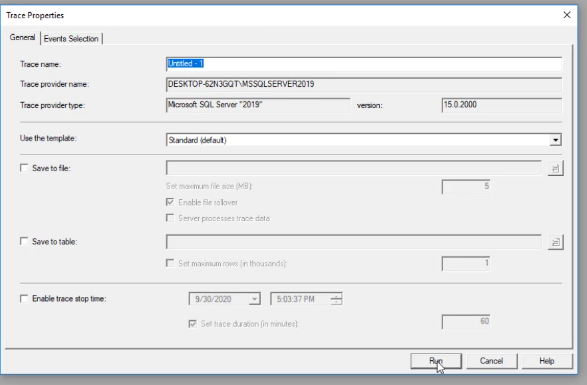This screenshot has width=587, height=385.
Task: Click the trace duration minutes field
Action: 466,321
